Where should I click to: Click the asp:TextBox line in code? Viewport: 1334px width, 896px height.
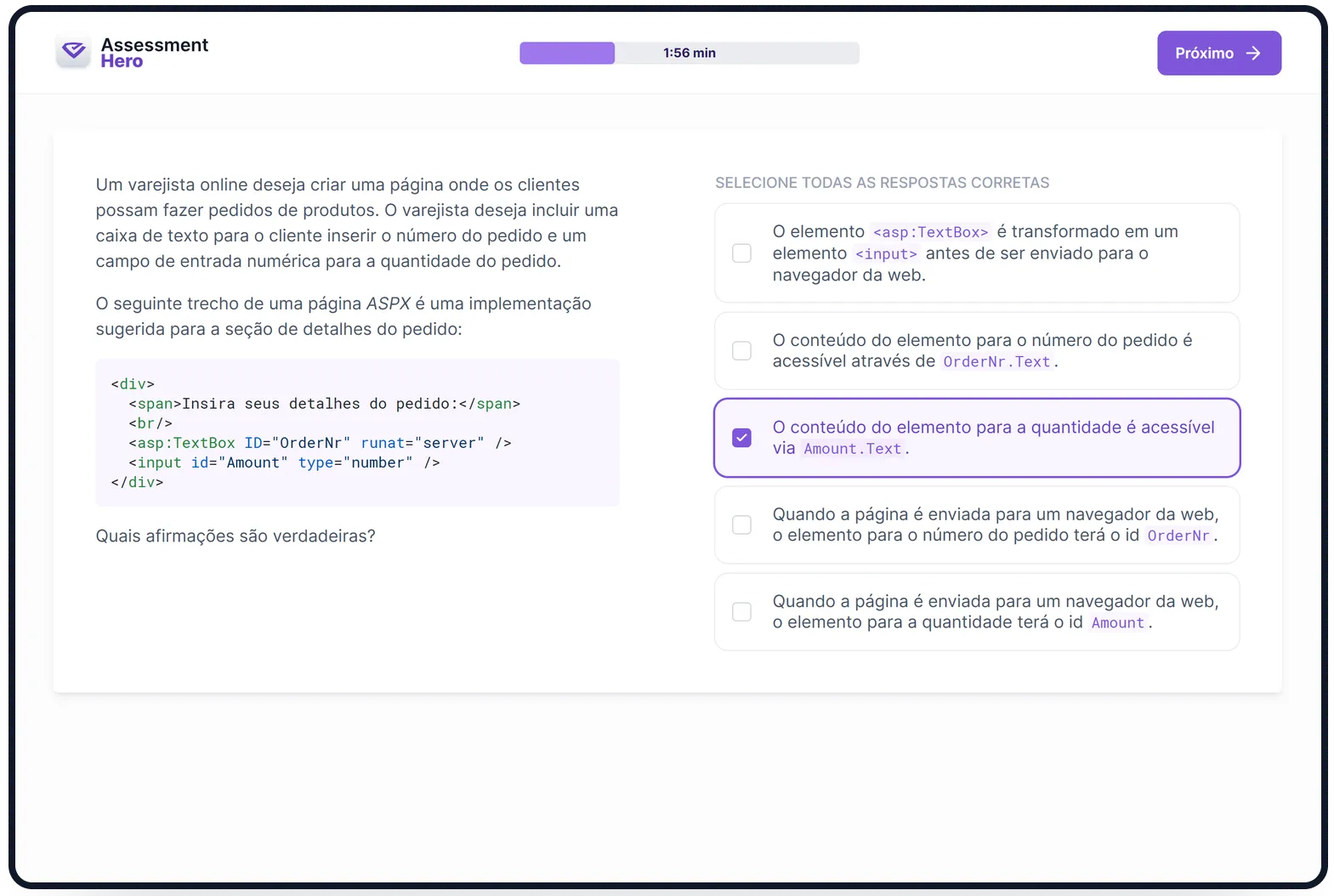coord(320,443)
